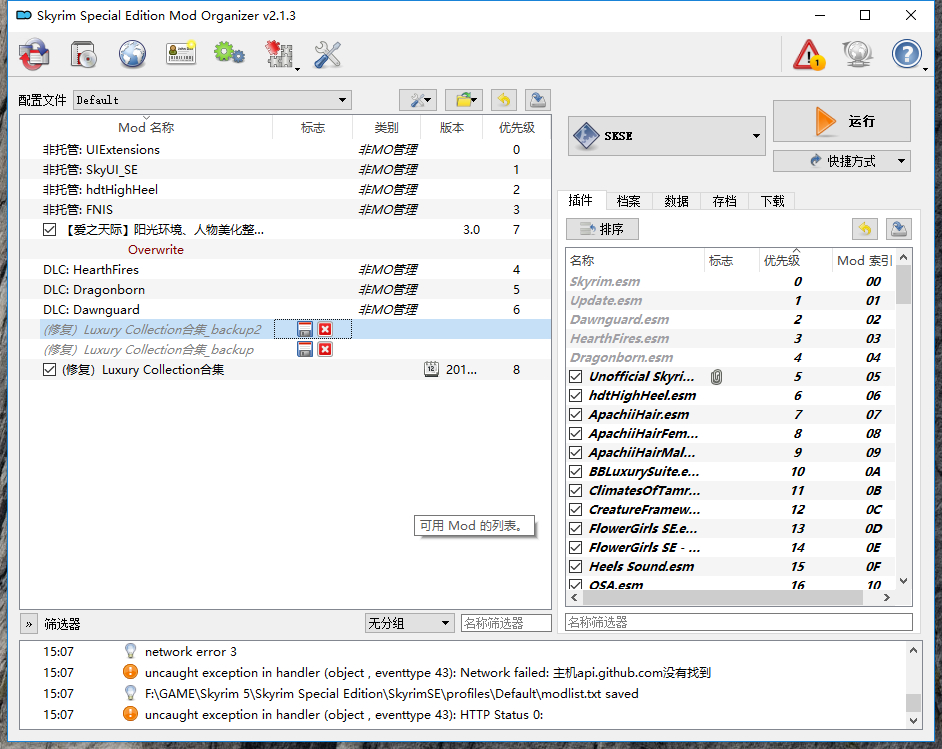Select the DLC: Dragonborn row
This screenshot has height=749, width=942.
tap(285, 290)
